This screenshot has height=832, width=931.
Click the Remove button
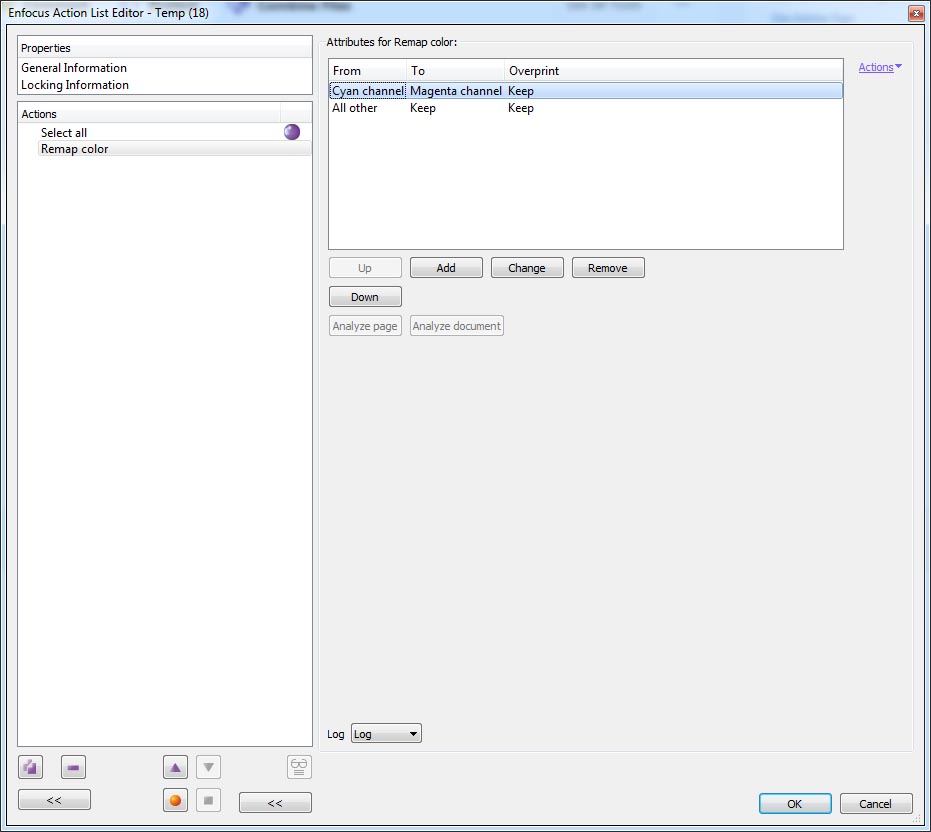(x=608, y=268)
